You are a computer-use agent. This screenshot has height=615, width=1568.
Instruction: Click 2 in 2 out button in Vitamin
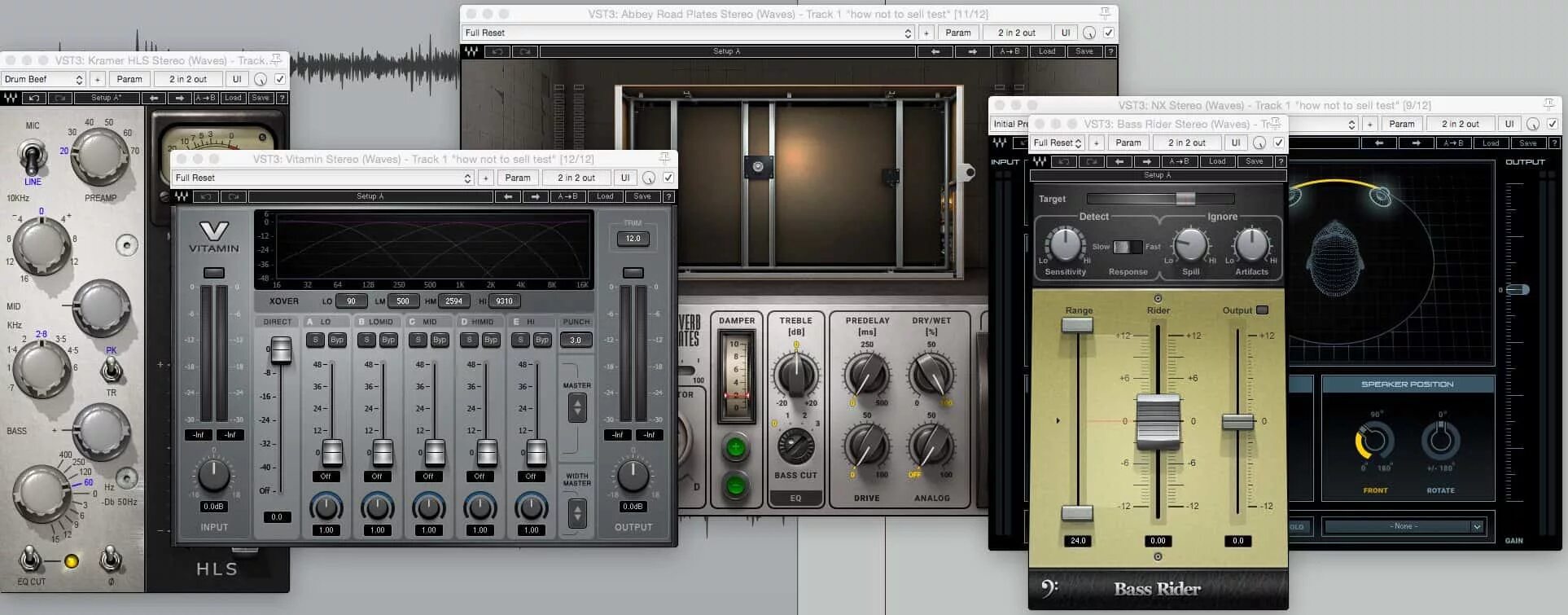(576, 178)
